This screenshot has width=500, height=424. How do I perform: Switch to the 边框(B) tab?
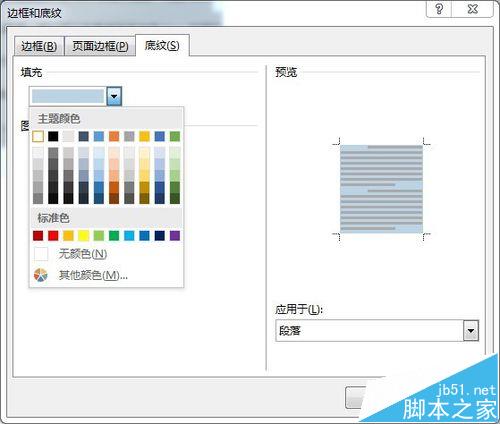coord(39,46)
